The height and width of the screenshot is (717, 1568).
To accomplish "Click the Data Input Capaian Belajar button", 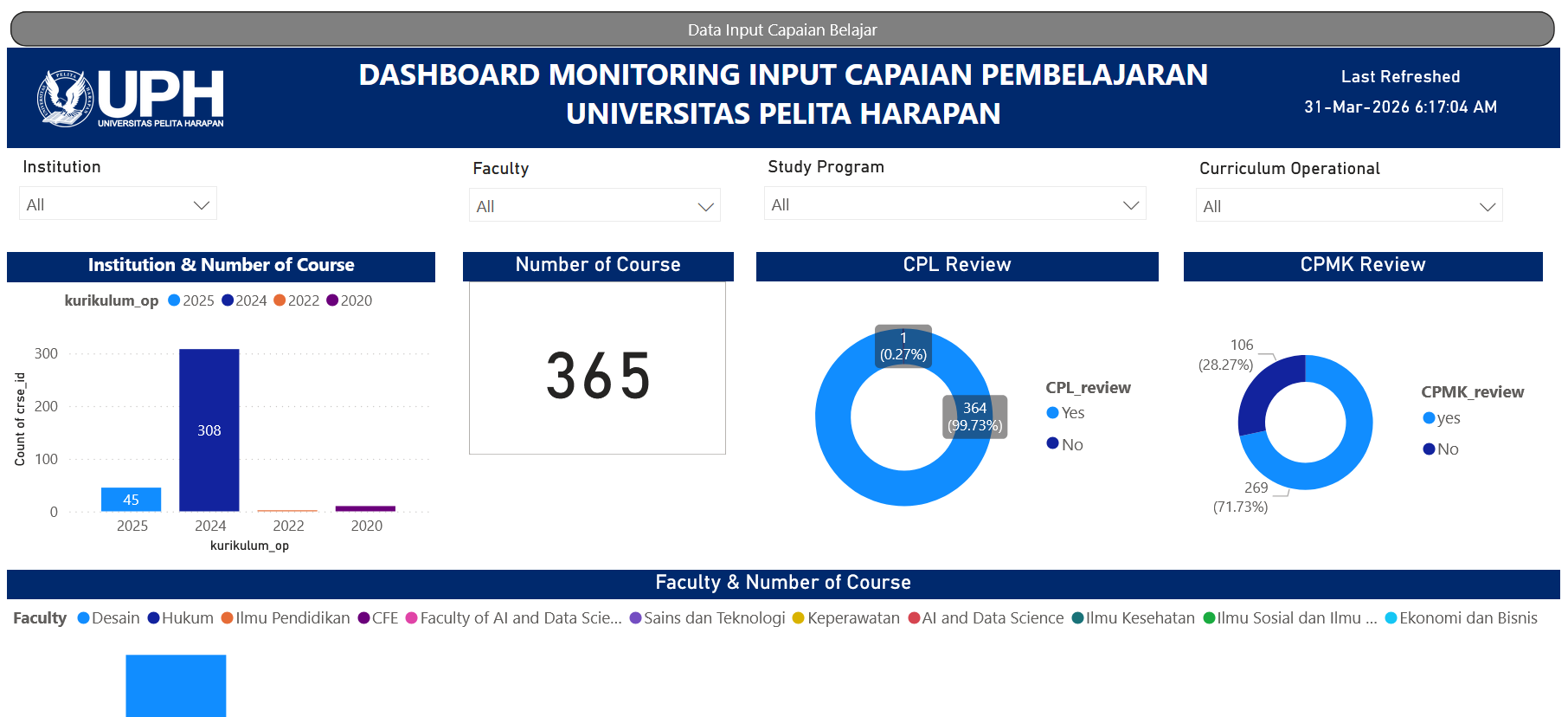I will click(x=782, y=29).
